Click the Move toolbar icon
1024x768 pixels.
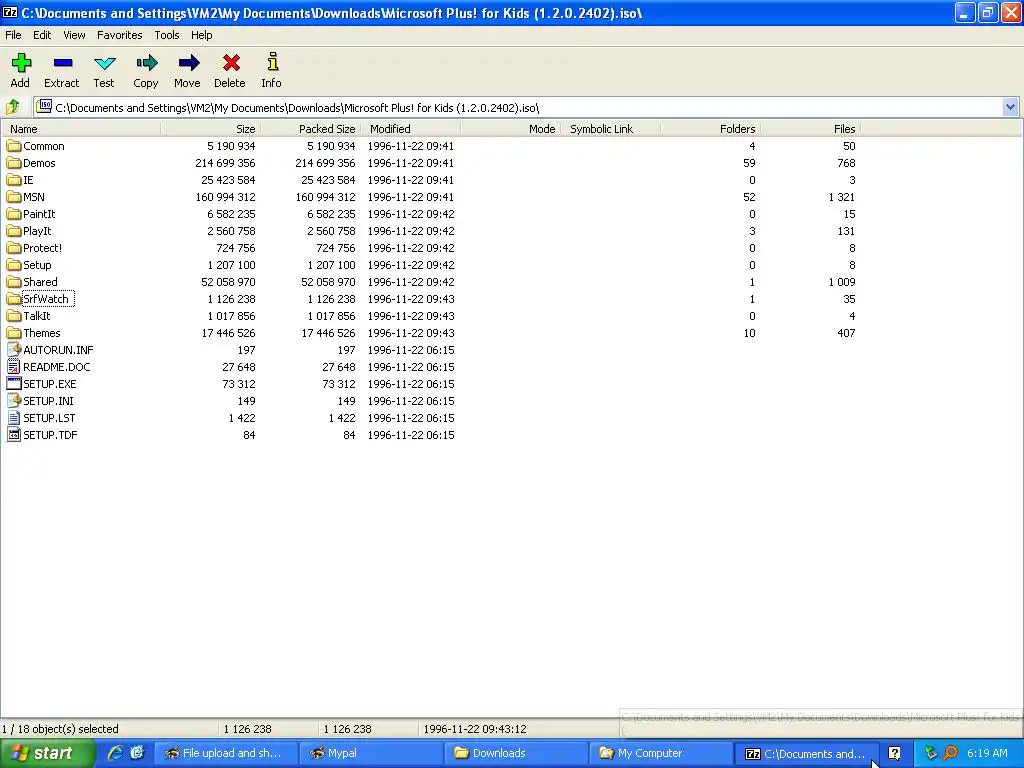(188, 63)
